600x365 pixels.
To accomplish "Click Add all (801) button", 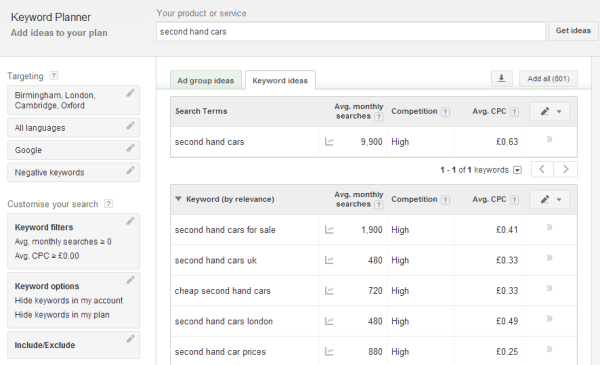I will pyautogui.click(x=548, y=78).
